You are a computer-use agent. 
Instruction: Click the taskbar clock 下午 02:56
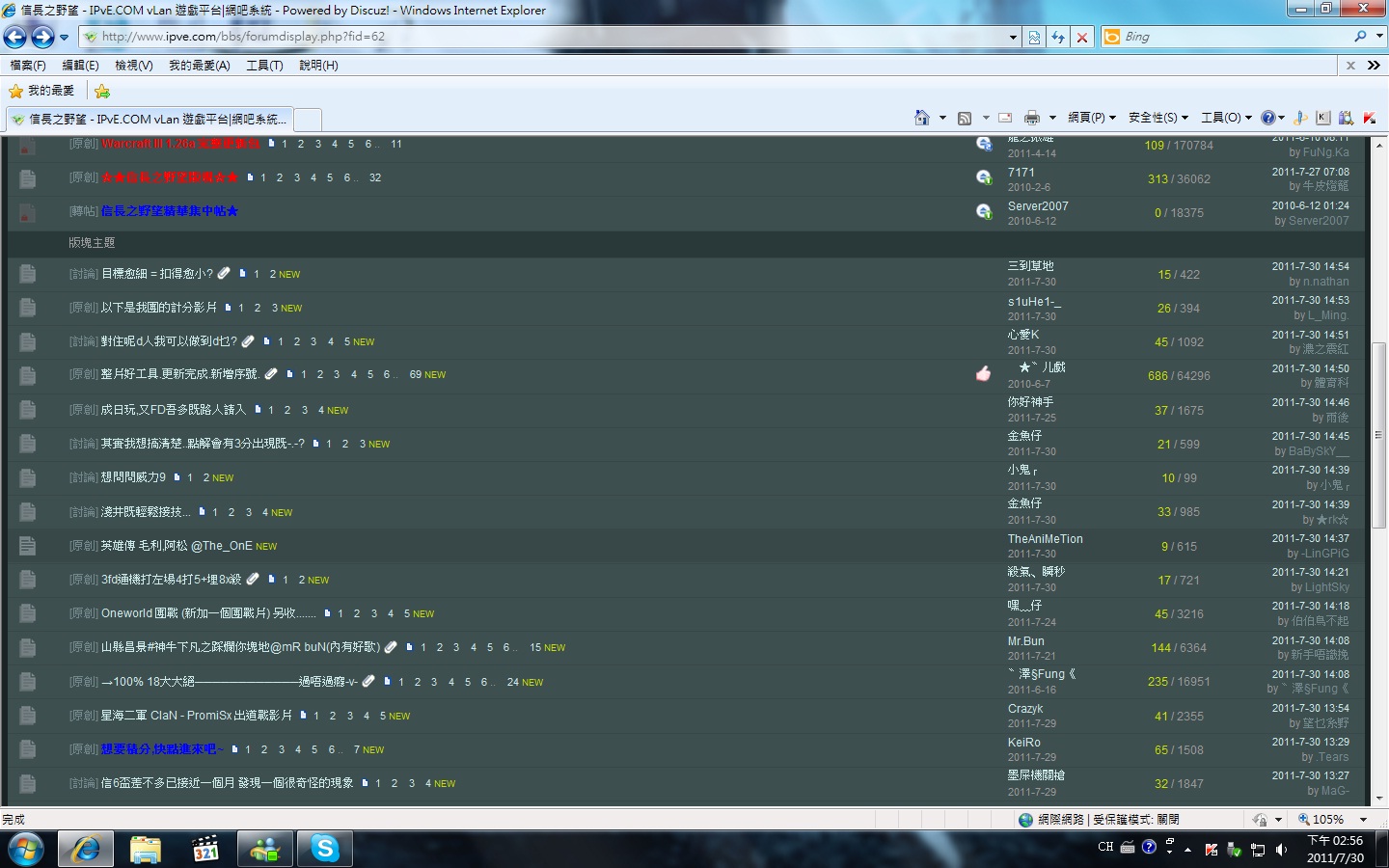1335,850
